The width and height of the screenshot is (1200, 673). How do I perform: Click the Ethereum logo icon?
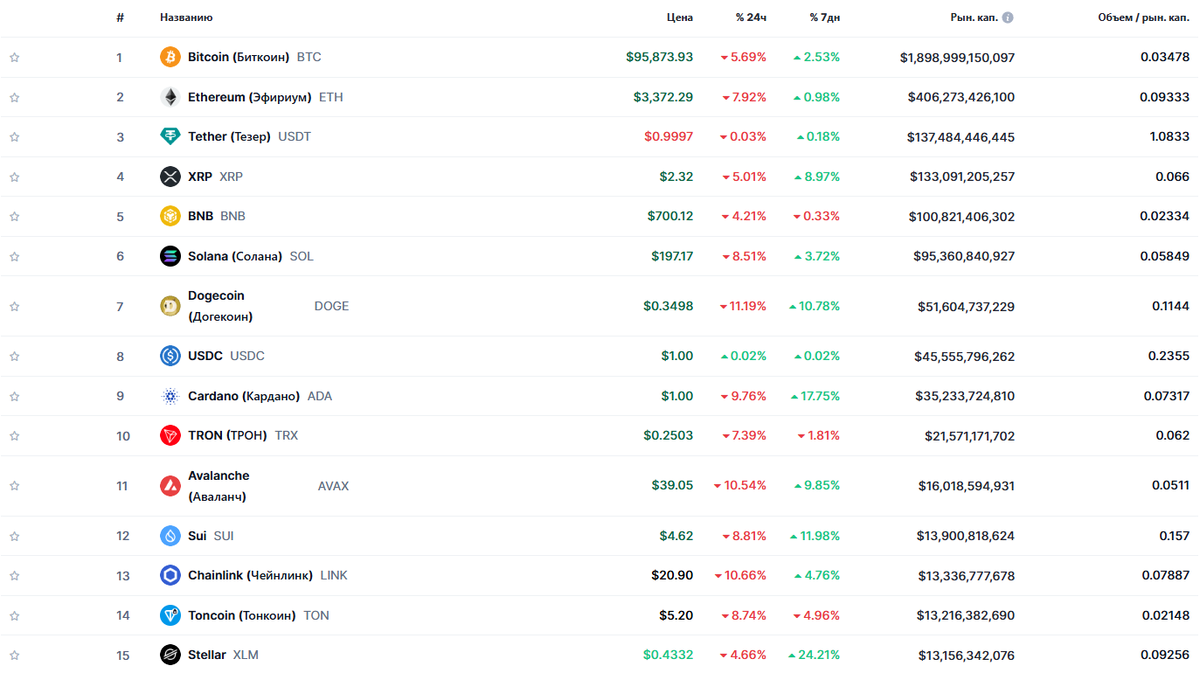pyautogui.click(x=170, y=97)
